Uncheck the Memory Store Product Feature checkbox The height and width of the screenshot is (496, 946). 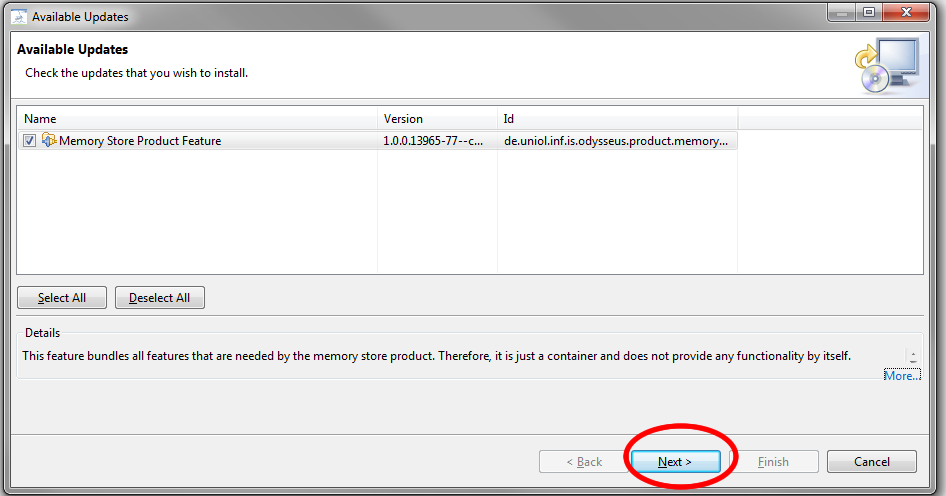coord(30,141)
